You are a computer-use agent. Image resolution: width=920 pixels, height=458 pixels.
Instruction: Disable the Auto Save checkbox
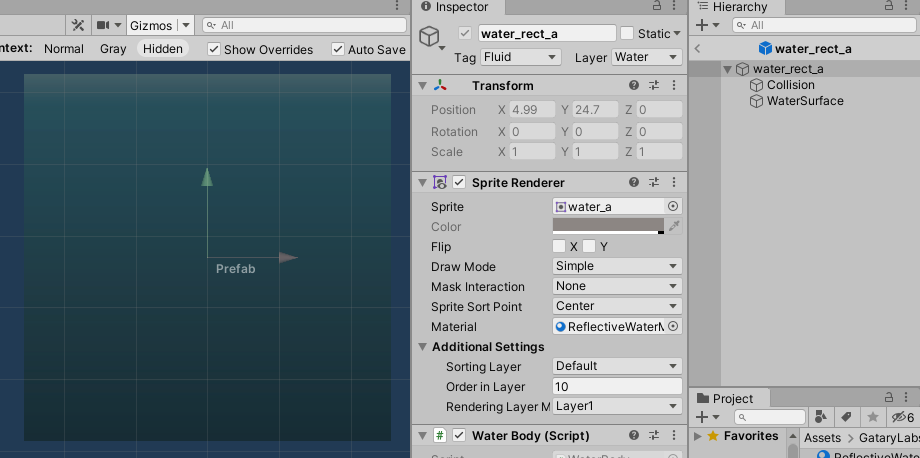click(338, 49)
